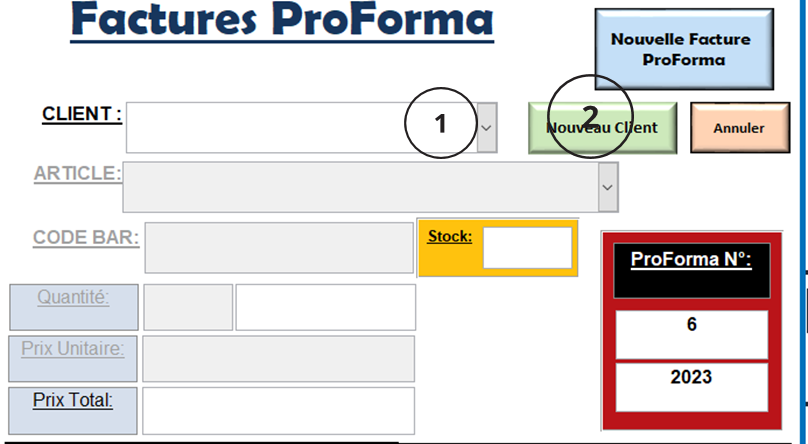Focus the white field right of Quantité
Image resolution: width=808 pixels, height=444 pixels.
pos(325,307)
